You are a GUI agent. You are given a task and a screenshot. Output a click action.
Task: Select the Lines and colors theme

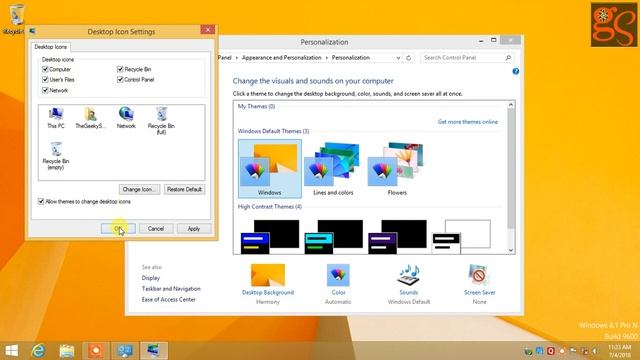333,169
